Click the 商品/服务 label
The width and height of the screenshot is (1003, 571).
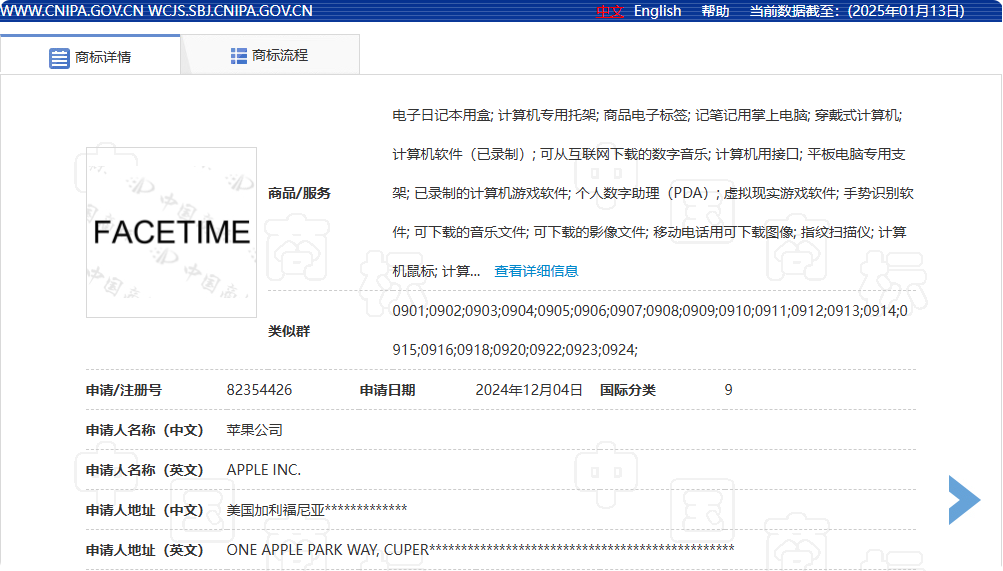pyautogui.click(x=299, y=193)
